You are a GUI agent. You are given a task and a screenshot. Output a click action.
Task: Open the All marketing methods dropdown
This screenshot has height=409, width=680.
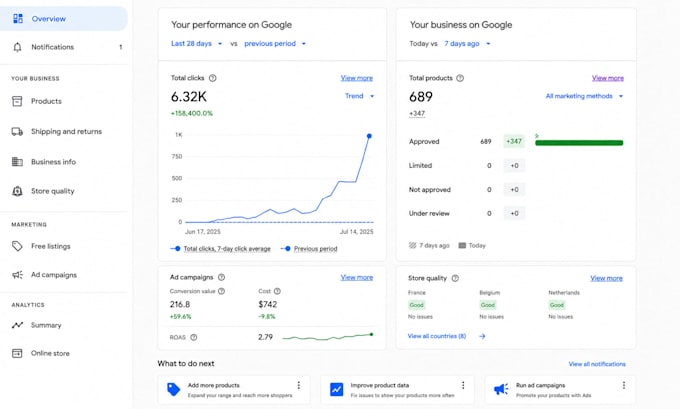pyautogui.click(x=584, y=96)
